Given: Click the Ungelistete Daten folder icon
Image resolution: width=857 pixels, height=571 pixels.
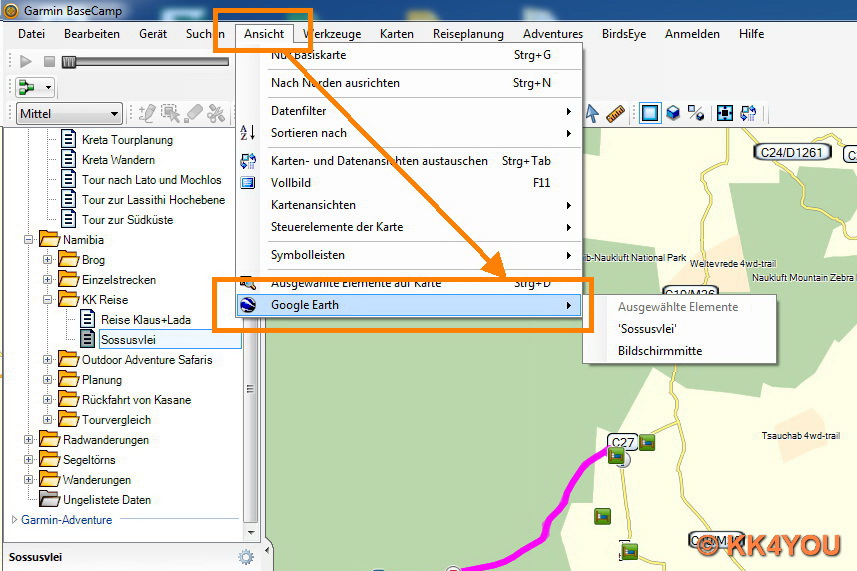Looking at the screenshot, I should pos(49,499).
